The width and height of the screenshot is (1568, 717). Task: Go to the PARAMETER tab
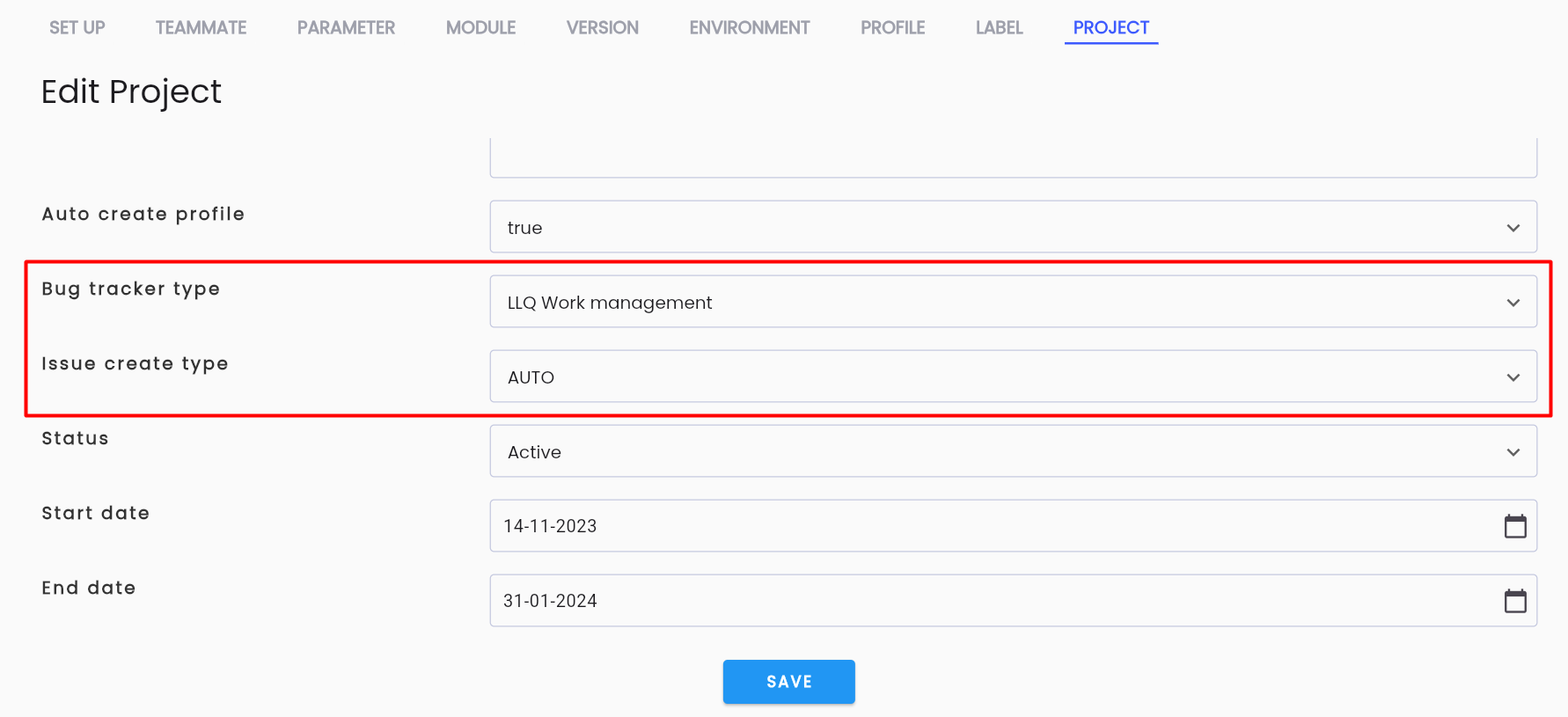pos(346,27)
